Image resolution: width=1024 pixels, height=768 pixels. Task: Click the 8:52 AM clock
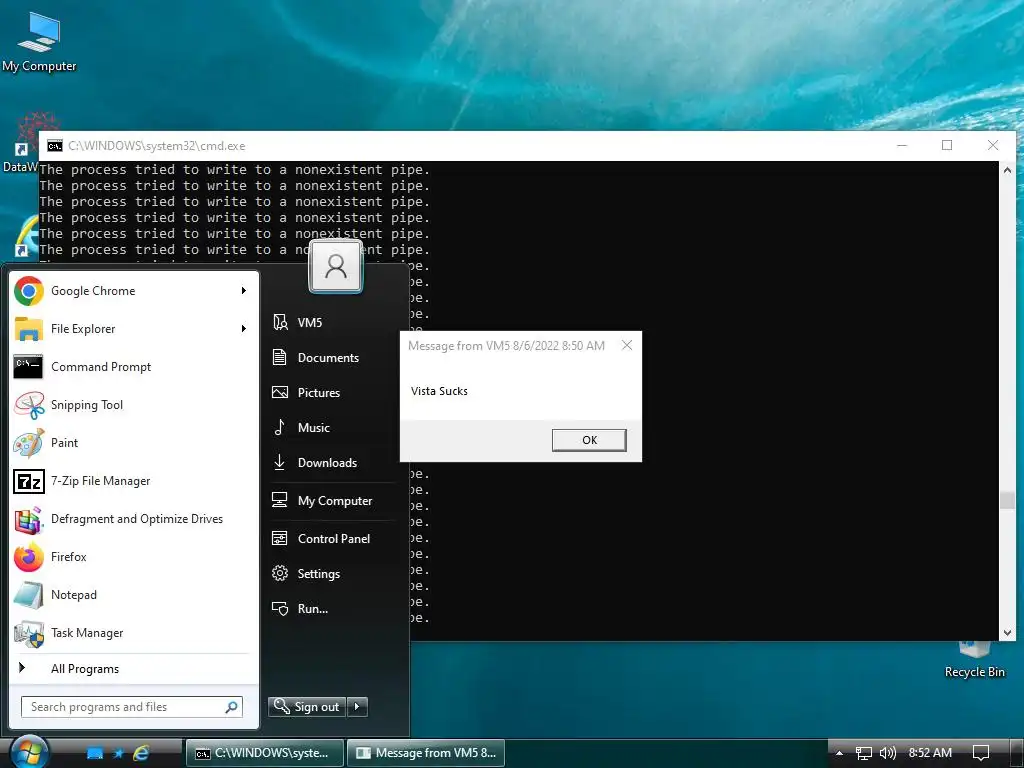(x=930, y=753)
